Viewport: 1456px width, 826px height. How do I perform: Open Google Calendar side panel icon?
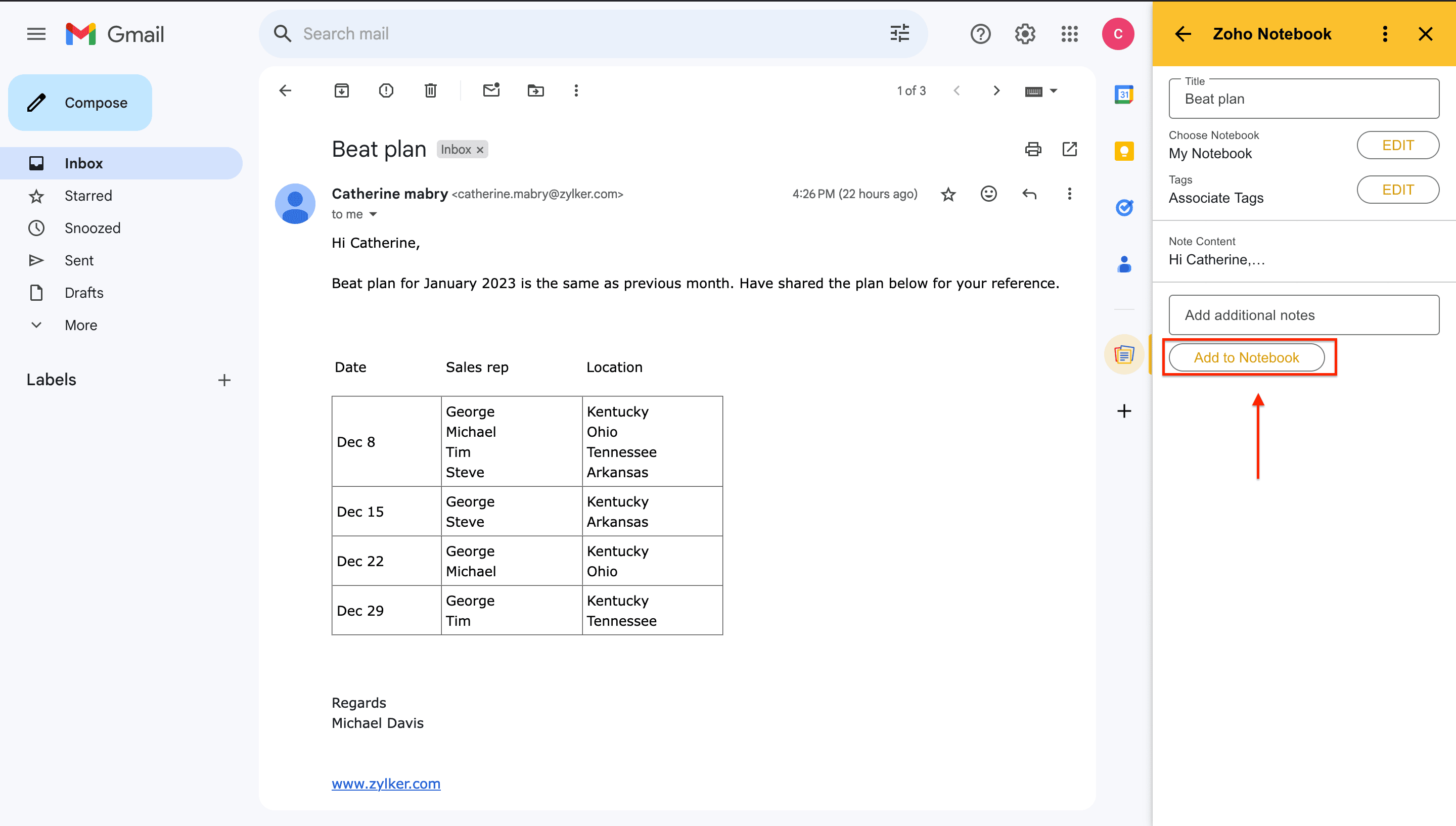coord(1124,95)
